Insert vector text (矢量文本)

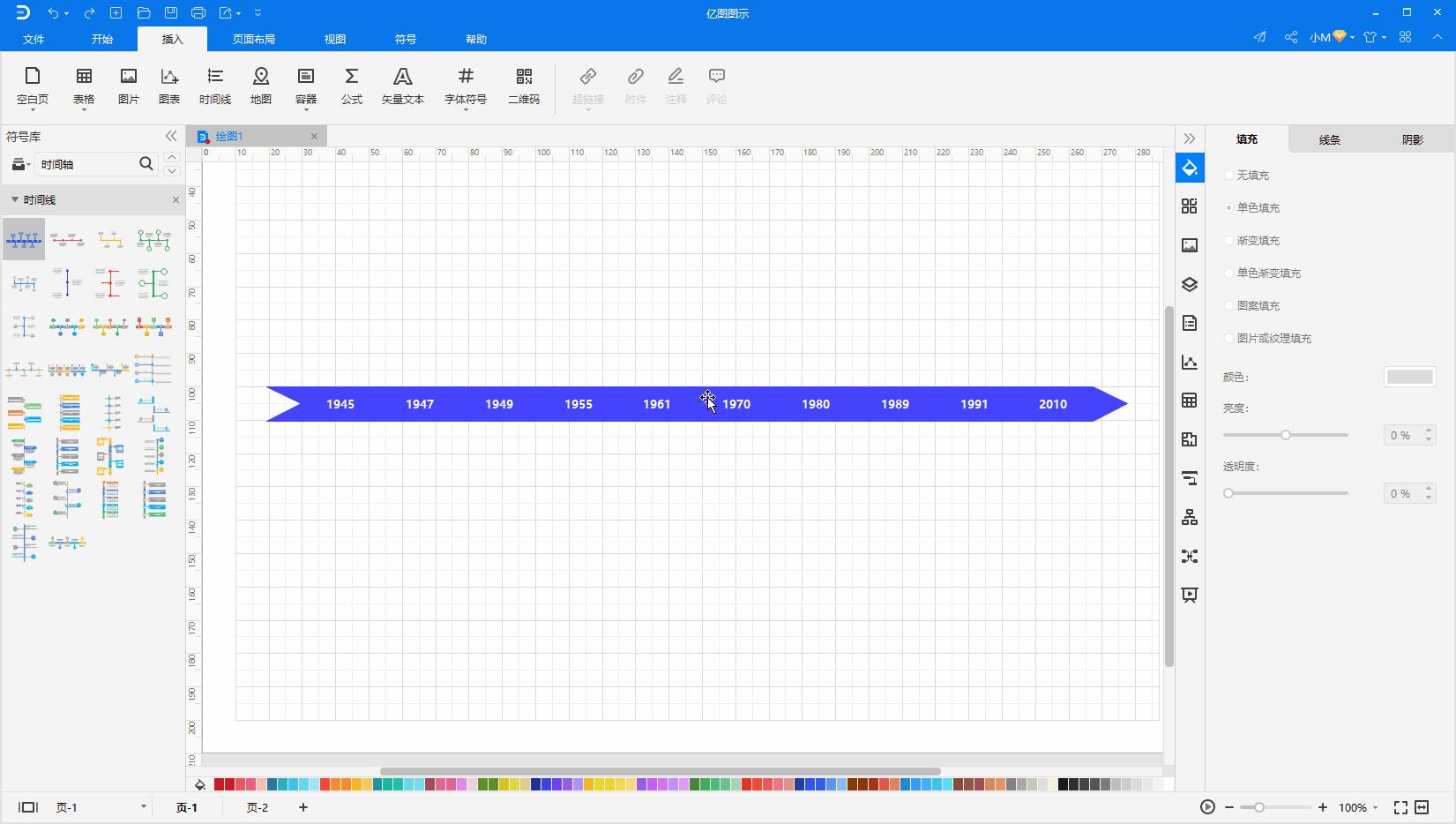pos(403,86)
